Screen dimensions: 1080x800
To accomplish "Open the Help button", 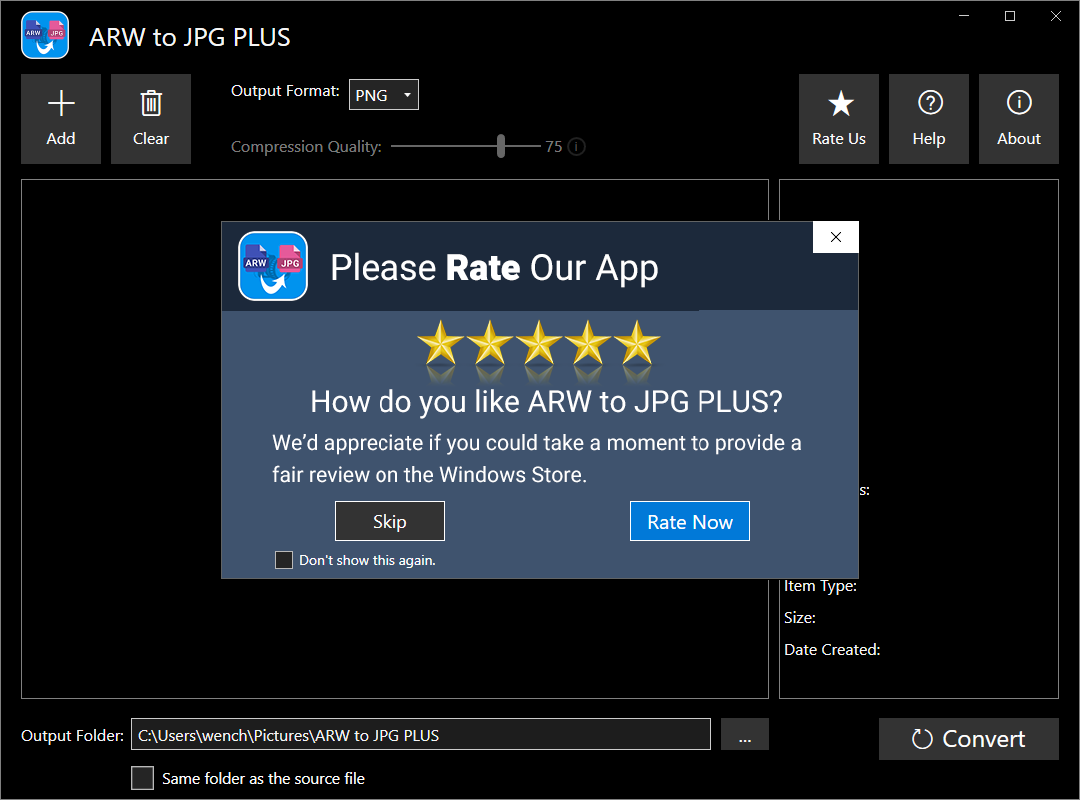I will pyautogui.click(x=928, y=119).
